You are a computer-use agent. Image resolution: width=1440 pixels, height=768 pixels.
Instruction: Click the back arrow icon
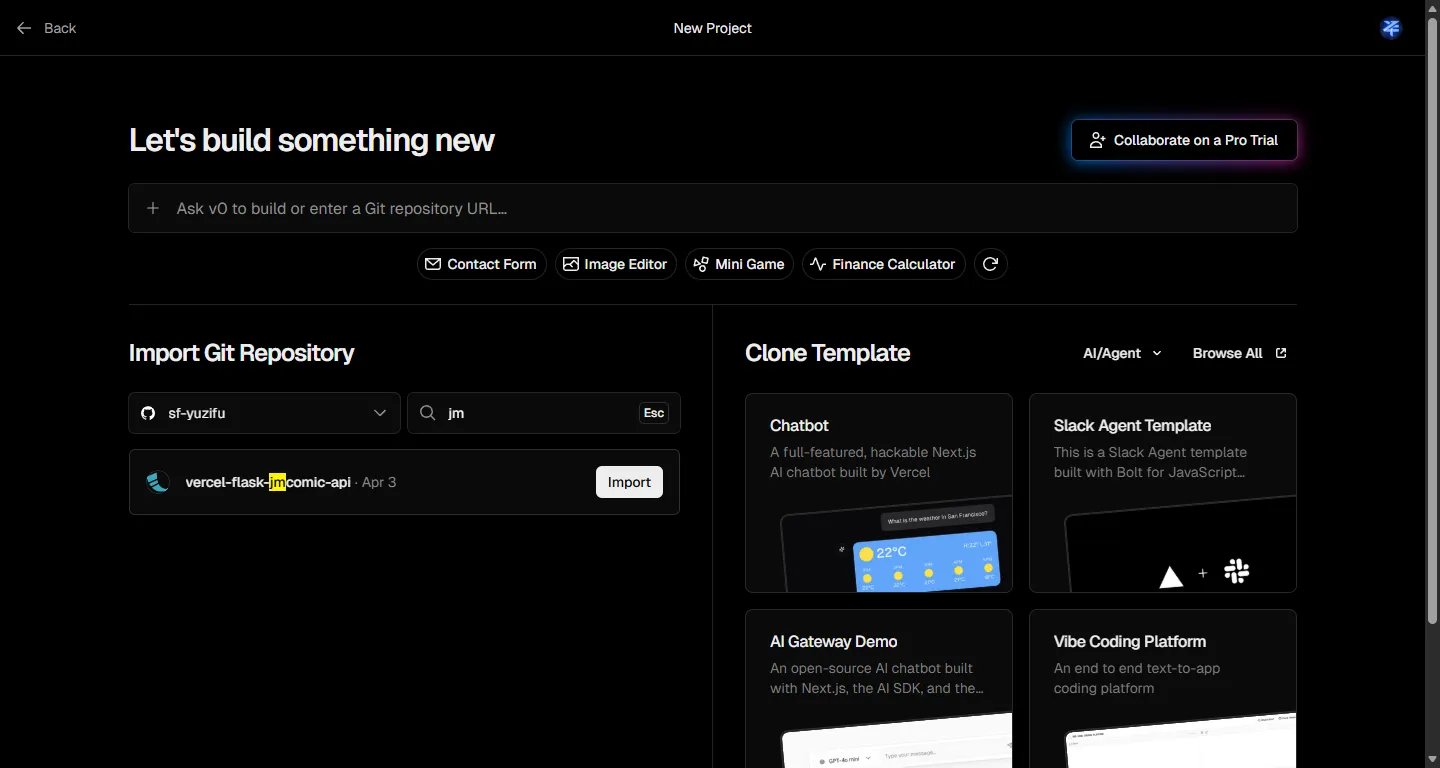click(x=24, y=28)
